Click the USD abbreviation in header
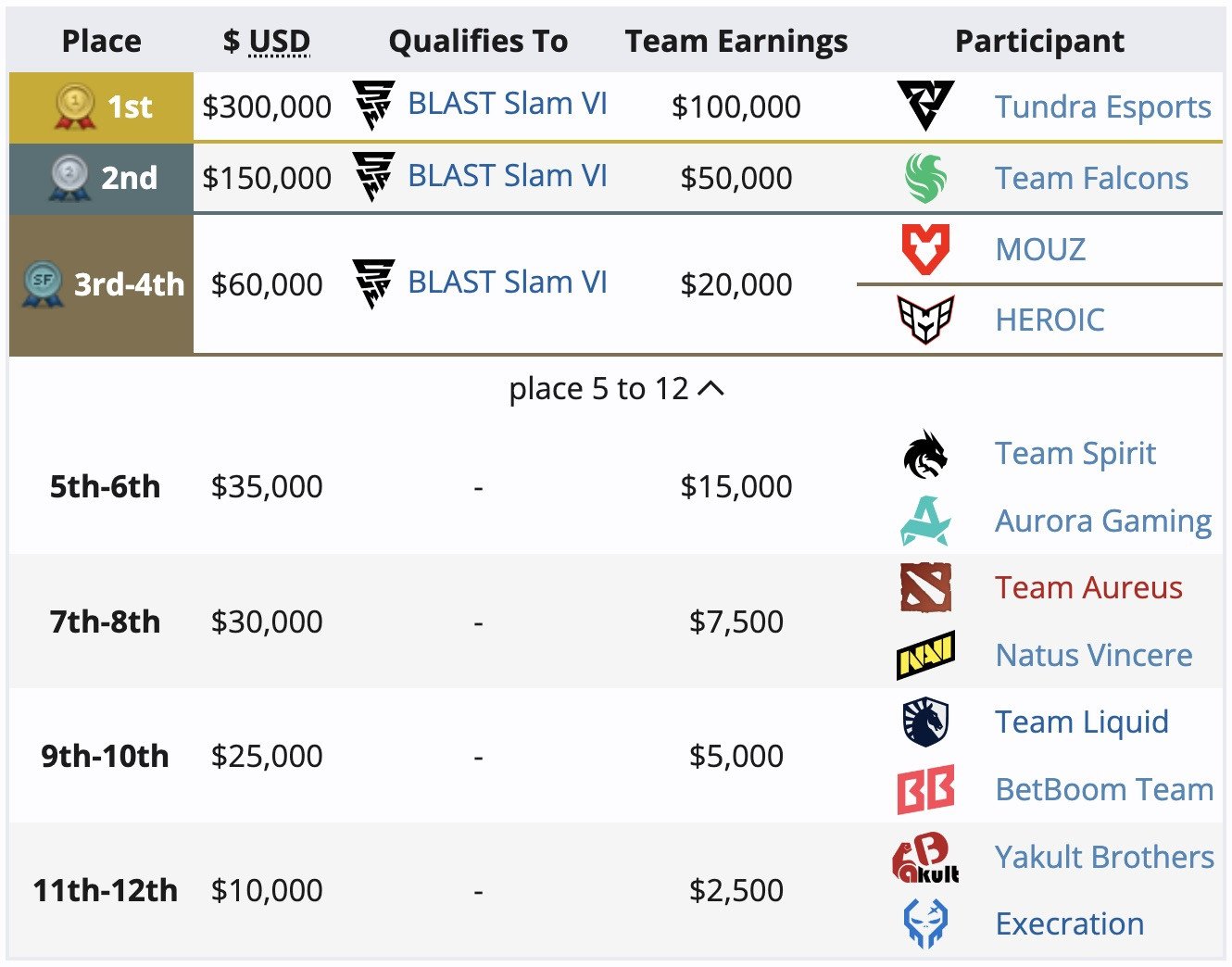The height and width of the screenshot is (967, 1232). tap(279, 42)
